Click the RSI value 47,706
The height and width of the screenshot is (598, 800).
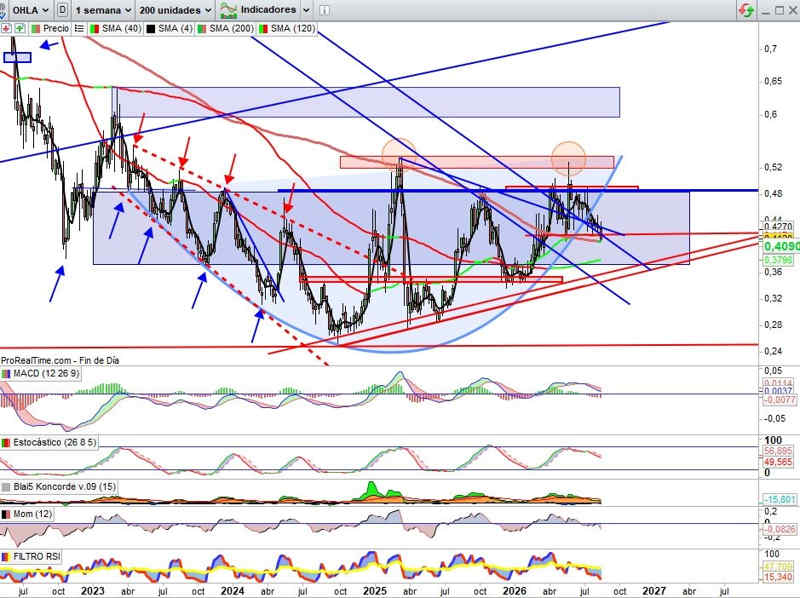point(778,567)
